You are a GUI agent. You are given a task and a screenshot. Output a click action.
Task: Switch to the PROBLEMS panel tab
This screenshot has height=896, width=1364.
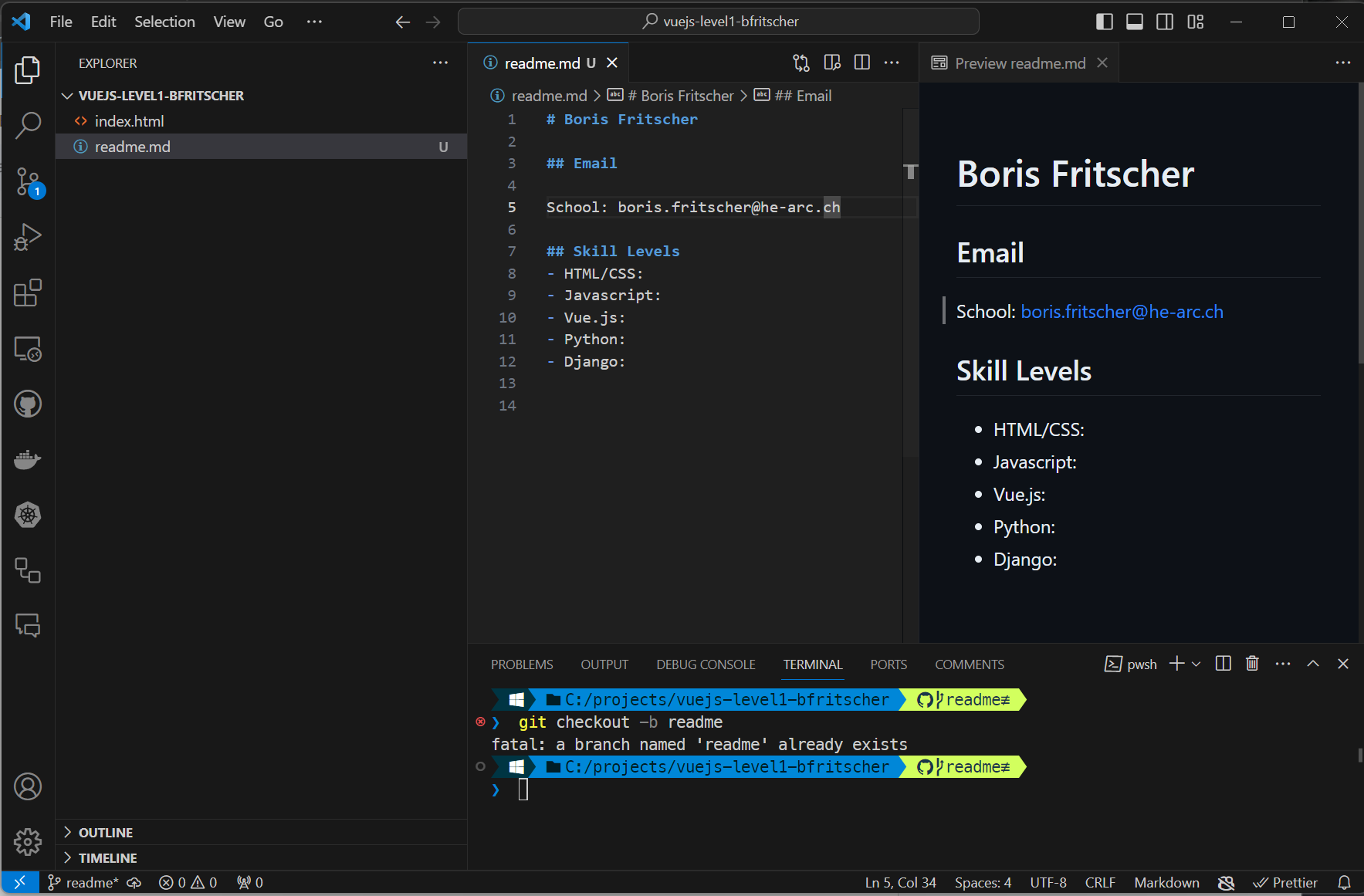pyautogui.click(x=522, y=664)
